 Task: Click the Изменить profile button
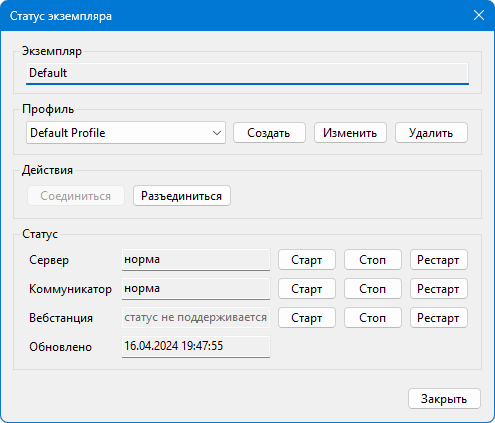click(350, 133)
